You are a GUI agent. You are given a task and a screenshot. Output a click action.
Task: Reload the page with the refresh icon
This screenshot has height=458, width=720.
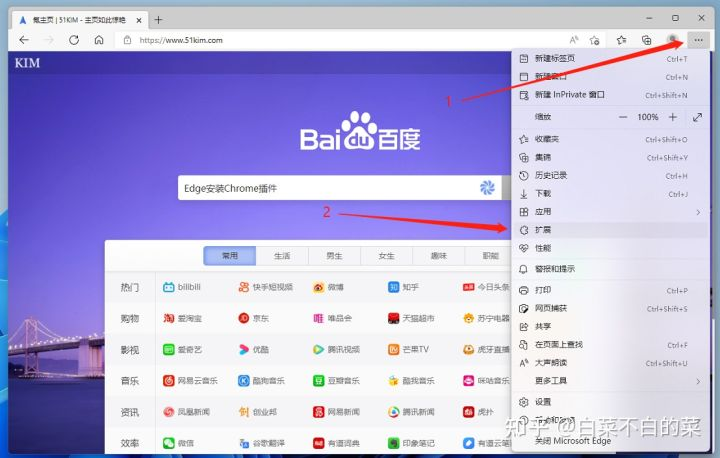73,40
